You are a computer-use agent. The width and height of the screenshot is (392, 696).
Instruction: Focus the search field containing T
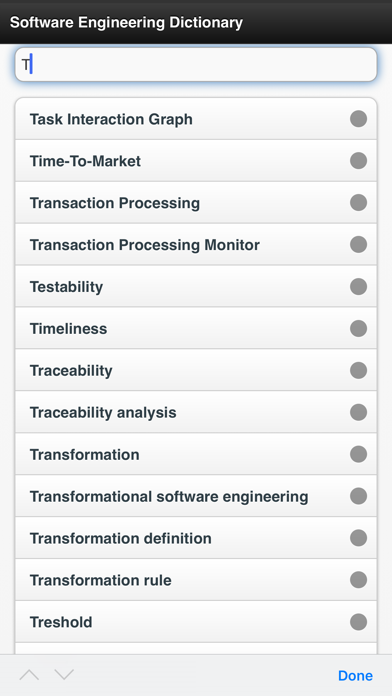[196, 65]
